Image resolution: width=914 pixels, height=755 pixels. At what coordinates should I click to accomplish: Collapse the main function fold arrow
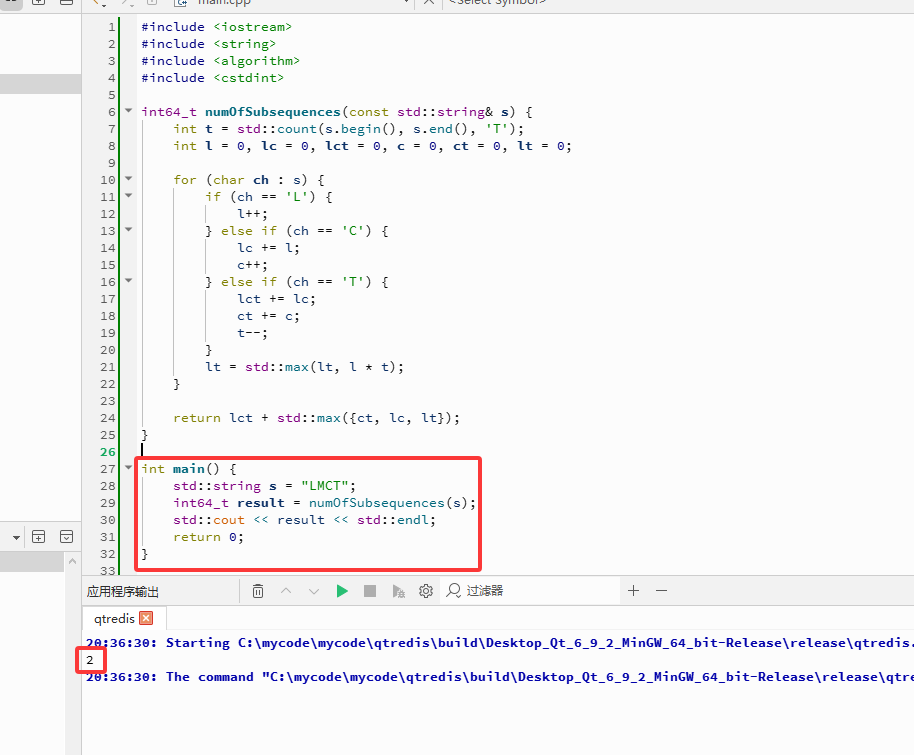129,468
